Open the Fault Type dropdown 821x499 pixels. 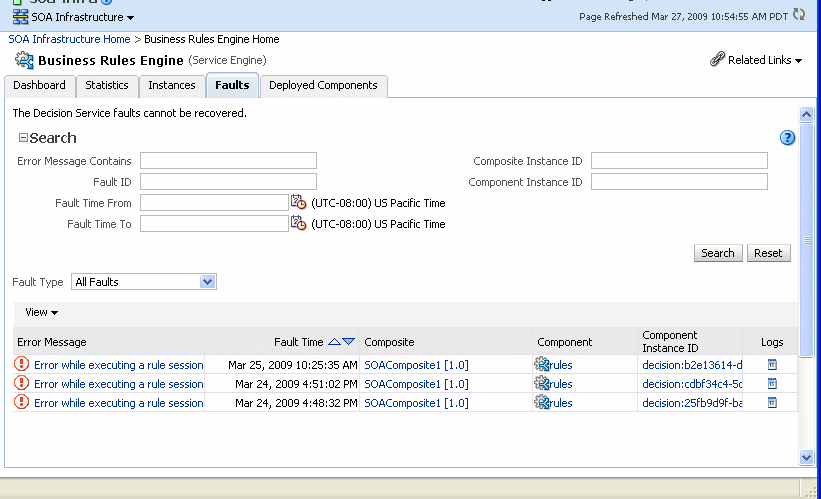point(207,282)
